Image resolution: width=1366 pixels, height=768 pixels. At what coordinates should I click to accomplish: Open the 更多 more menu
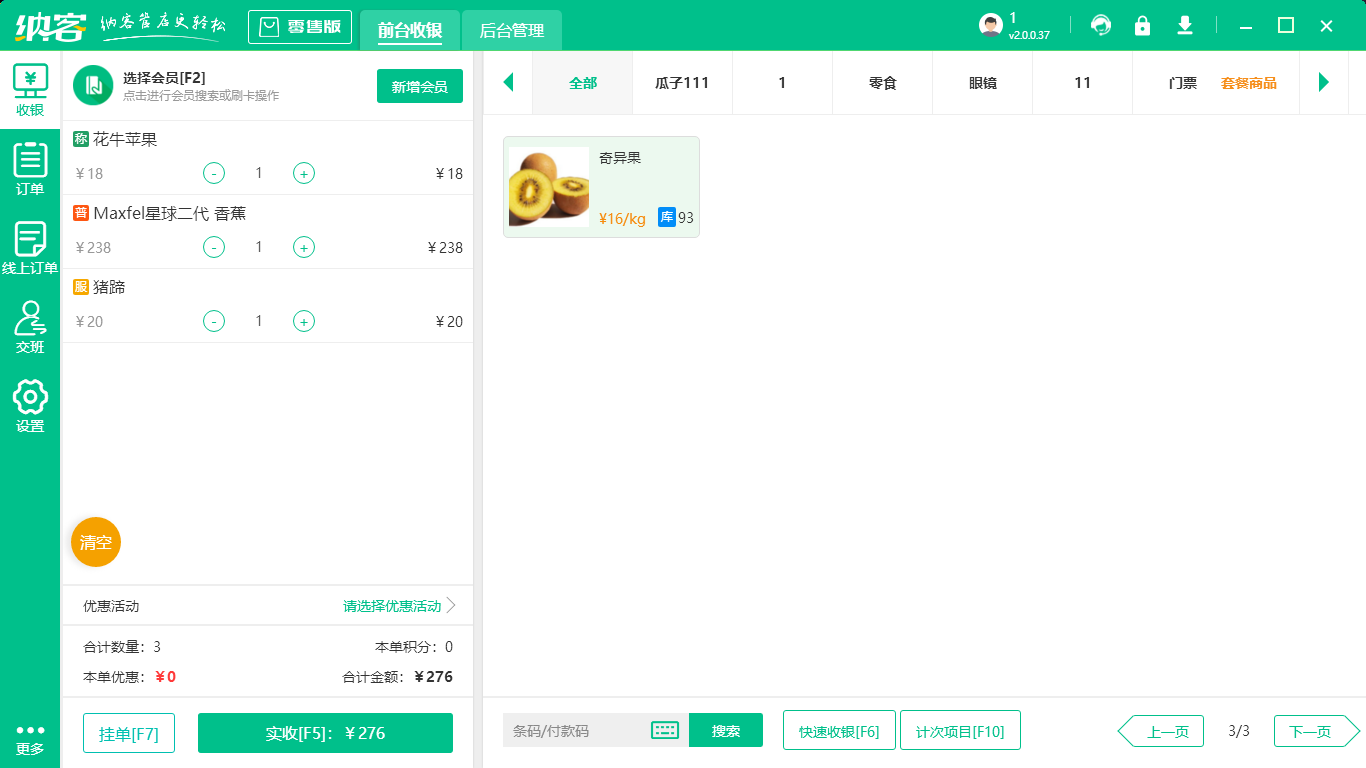point(30,739)
